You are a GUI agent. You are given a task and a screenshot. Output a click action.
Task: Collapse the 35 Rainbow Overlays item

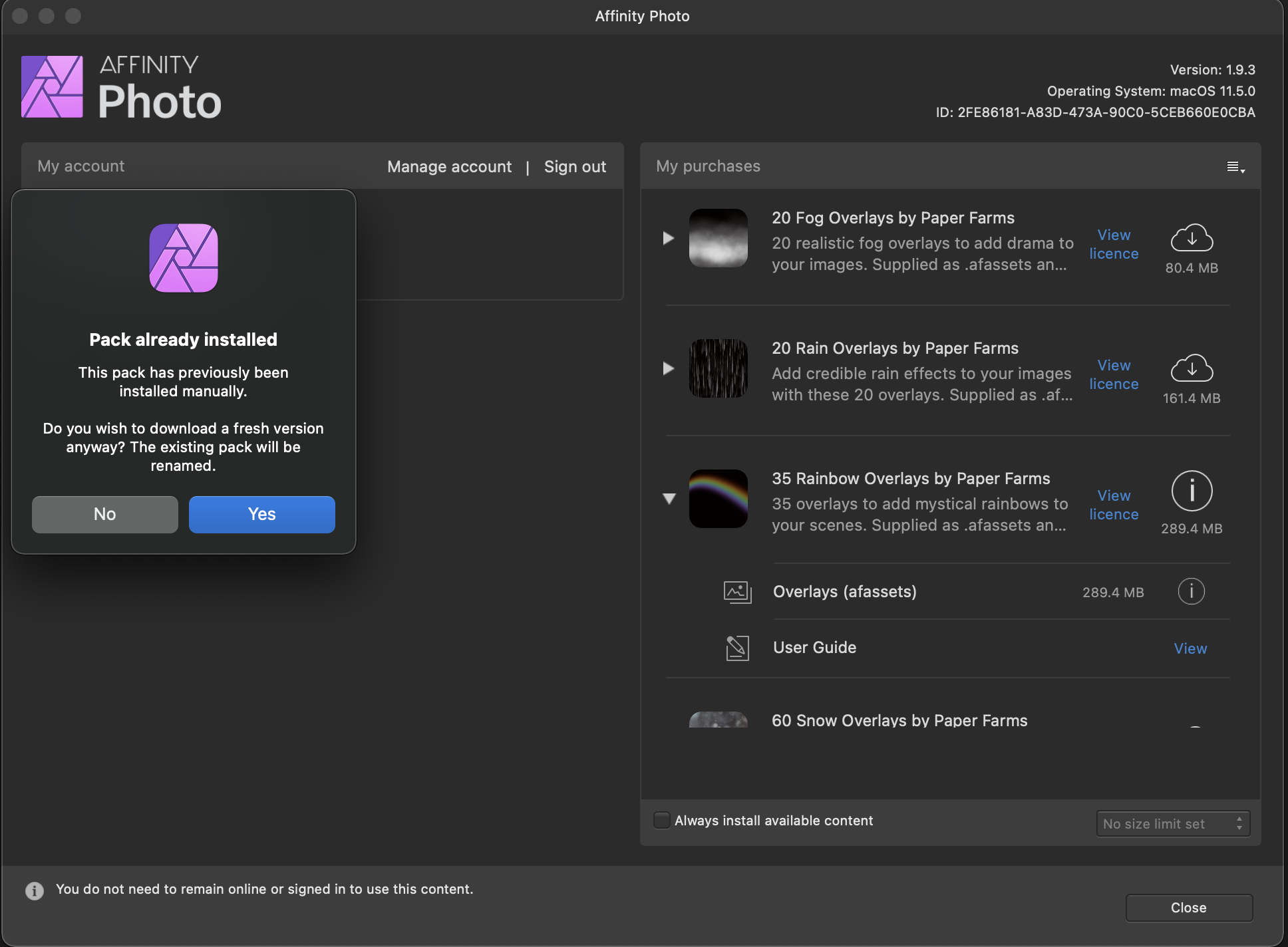[669, 499]
